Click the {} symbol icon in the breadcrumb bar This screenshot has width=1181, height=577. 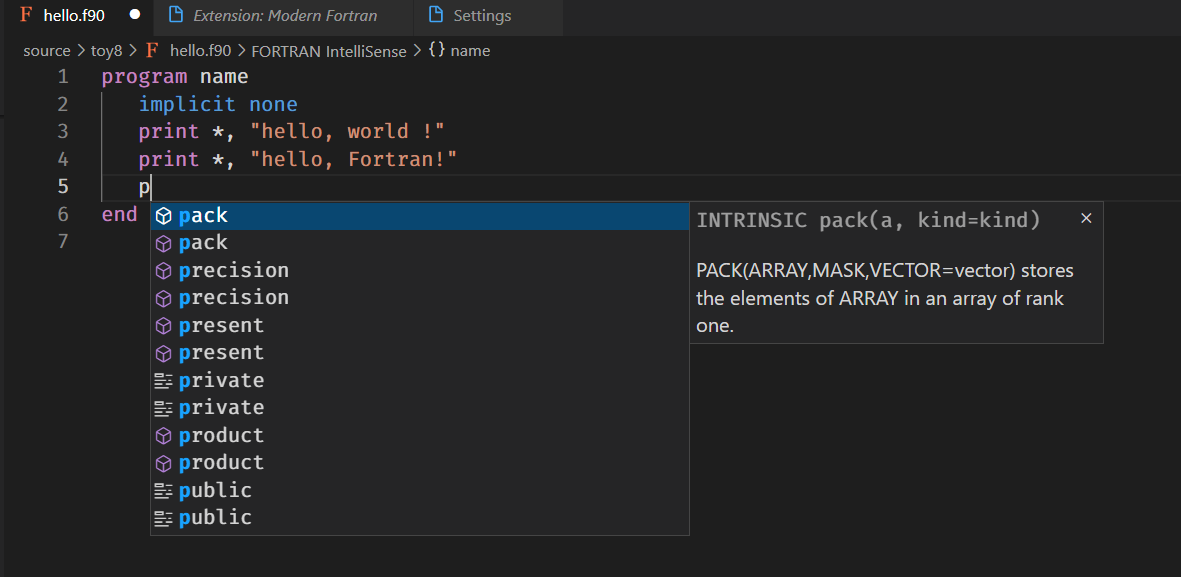tap(438, 50)
